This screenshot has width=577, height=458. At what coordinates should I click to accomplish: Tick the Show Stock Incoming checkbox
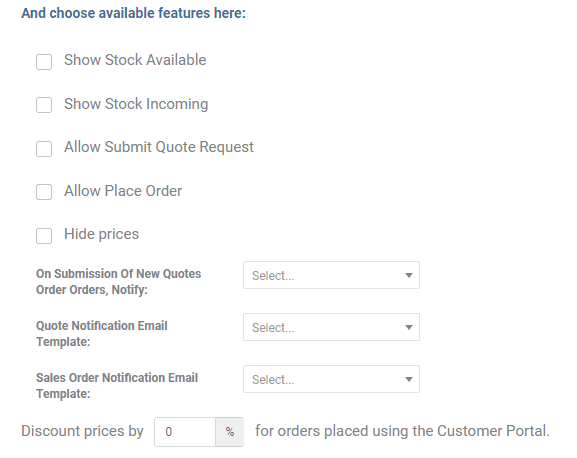pos(44,105)
